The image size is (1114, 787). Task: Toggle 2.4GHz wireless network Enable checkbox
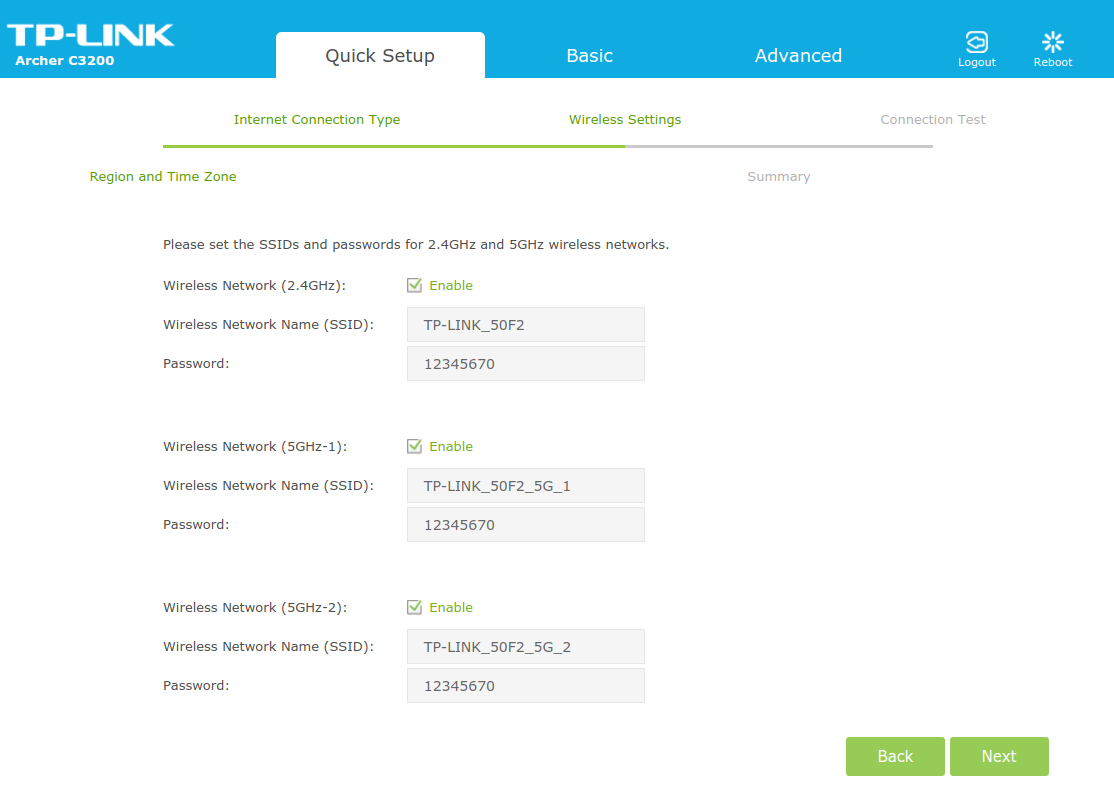[415, 286]
